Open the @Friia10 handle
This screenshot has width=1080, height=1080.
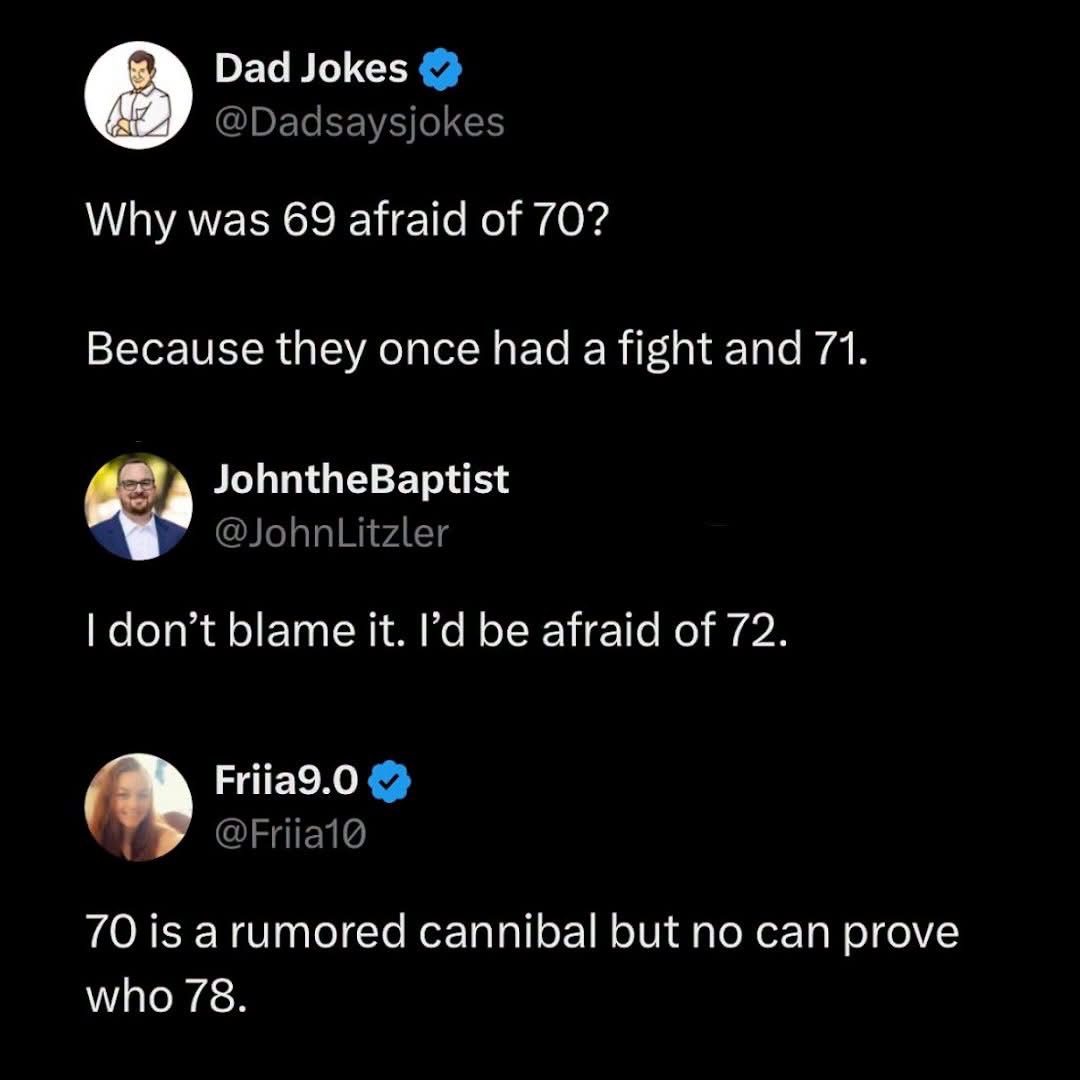(290, 832)
